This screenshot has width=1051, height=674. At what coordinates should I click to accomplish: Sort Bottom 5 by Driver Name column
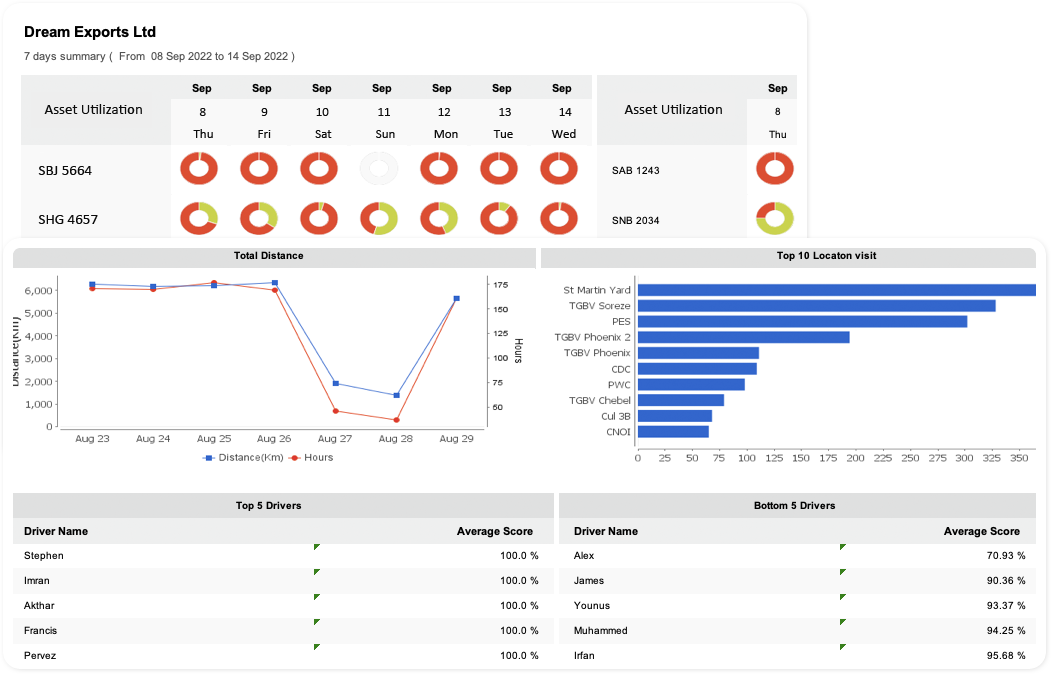coord(605,531)
